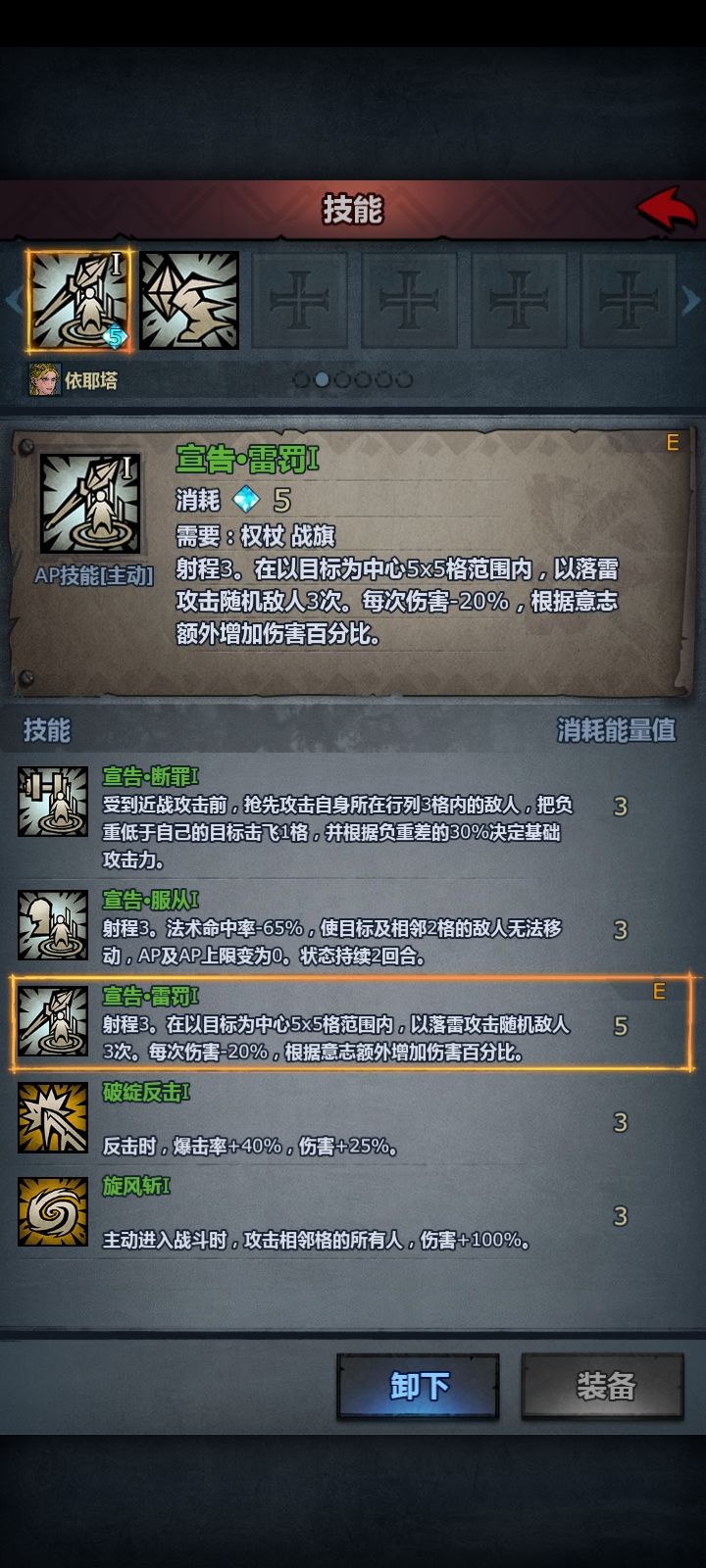Select the last page indicator dot
This screenshot has width=706, height=1568.
(x=404, y=379)
